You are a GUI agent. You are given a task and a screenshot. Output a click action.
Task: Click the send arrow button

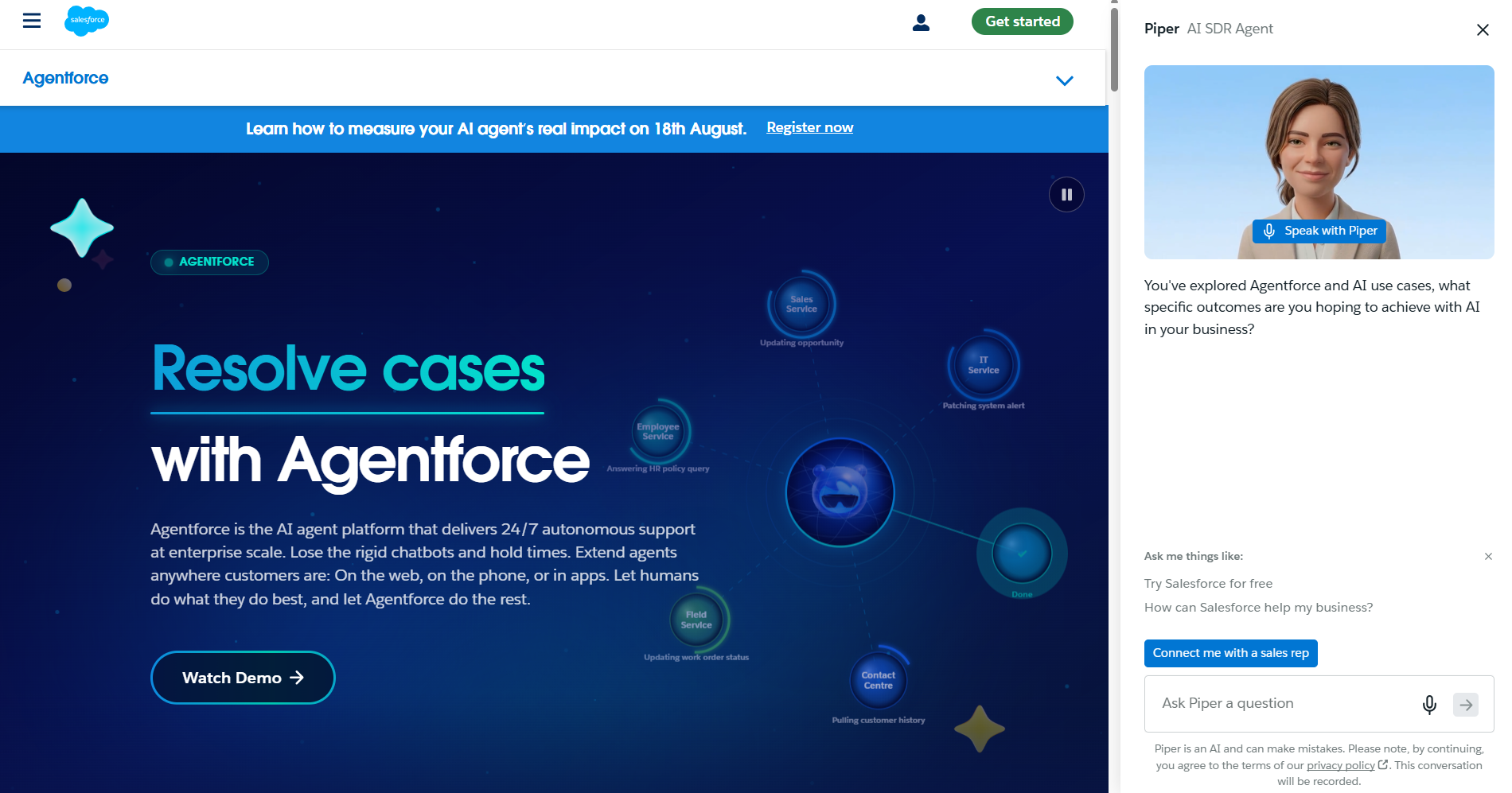point(1466,705)
